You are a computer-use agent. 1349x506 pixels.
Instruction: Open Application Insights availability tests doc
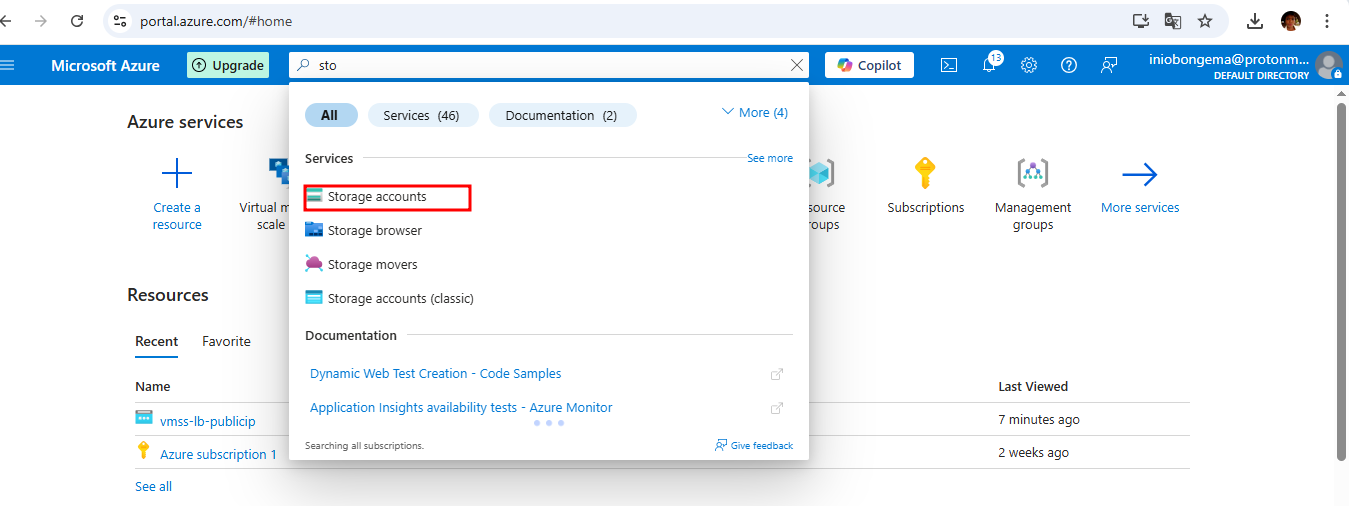click(x=461, y=407)
